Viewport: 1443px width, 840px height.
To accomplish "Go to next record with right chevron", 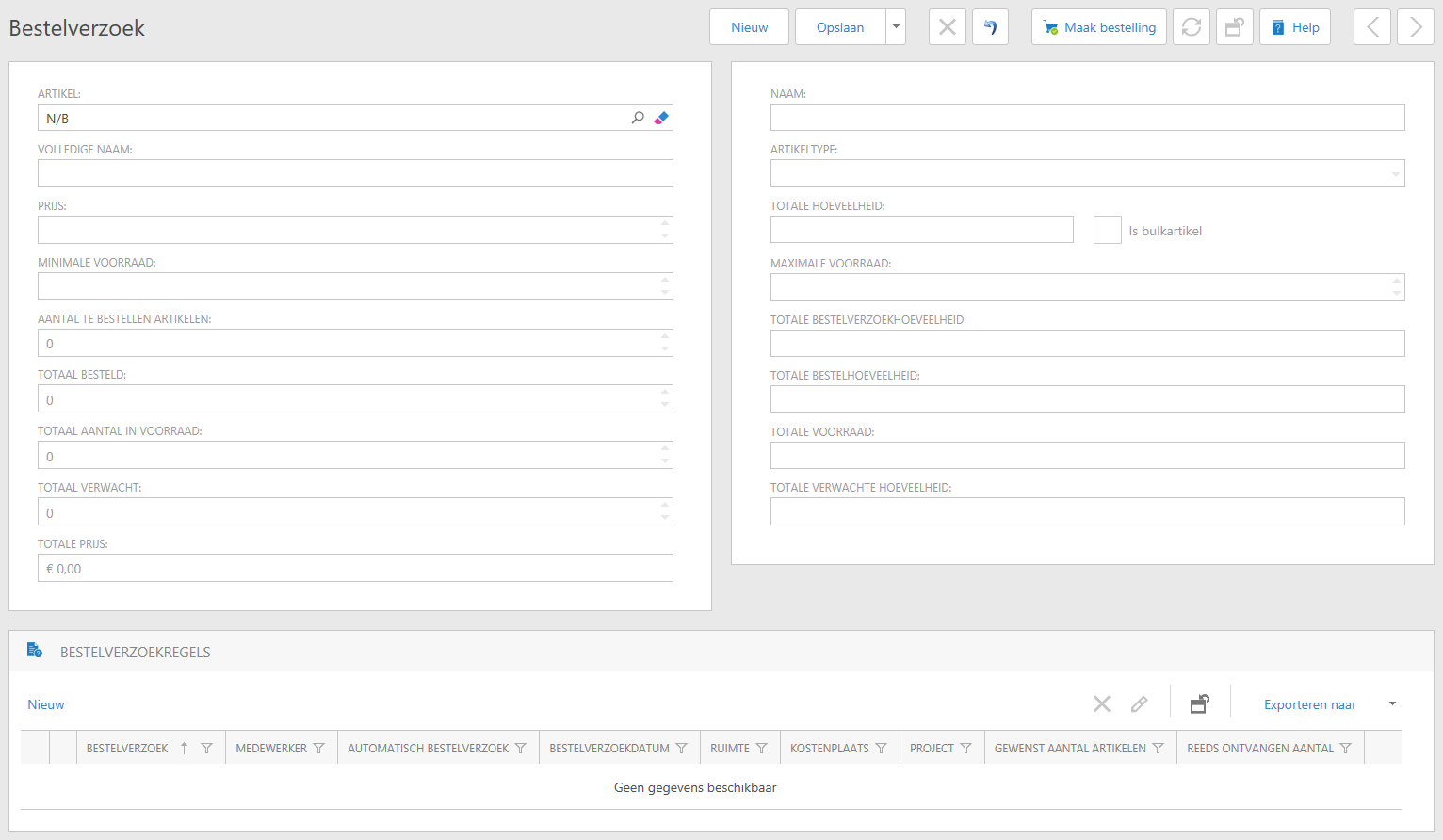I will (x=1416, y=27).
